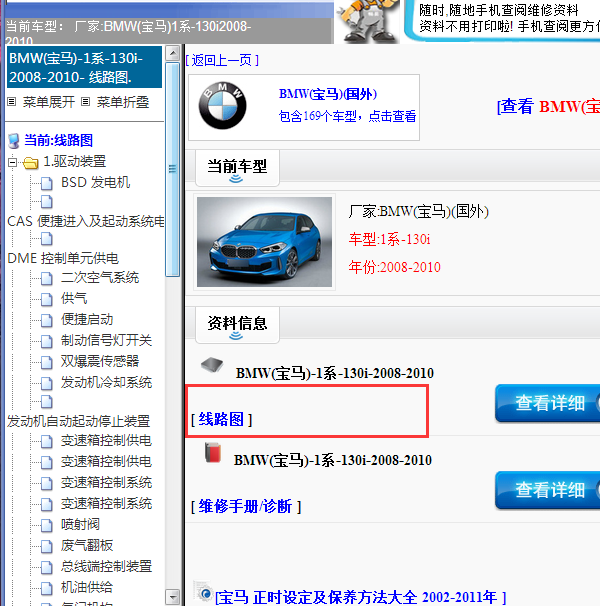The image size is (600, 606).
Task: Click document icon beside 喷射阀
Action: 47,525
